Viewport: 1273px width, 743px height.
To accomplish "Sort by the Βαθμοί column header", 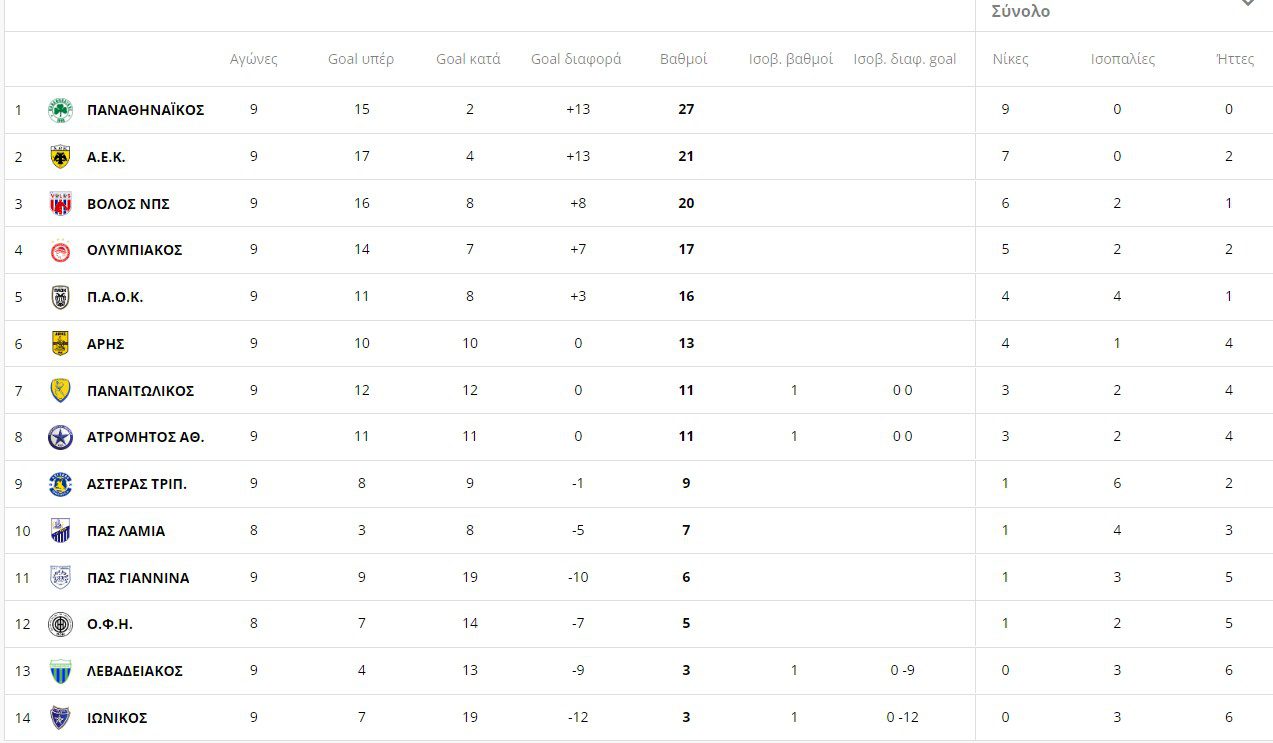I will [683, 59].
